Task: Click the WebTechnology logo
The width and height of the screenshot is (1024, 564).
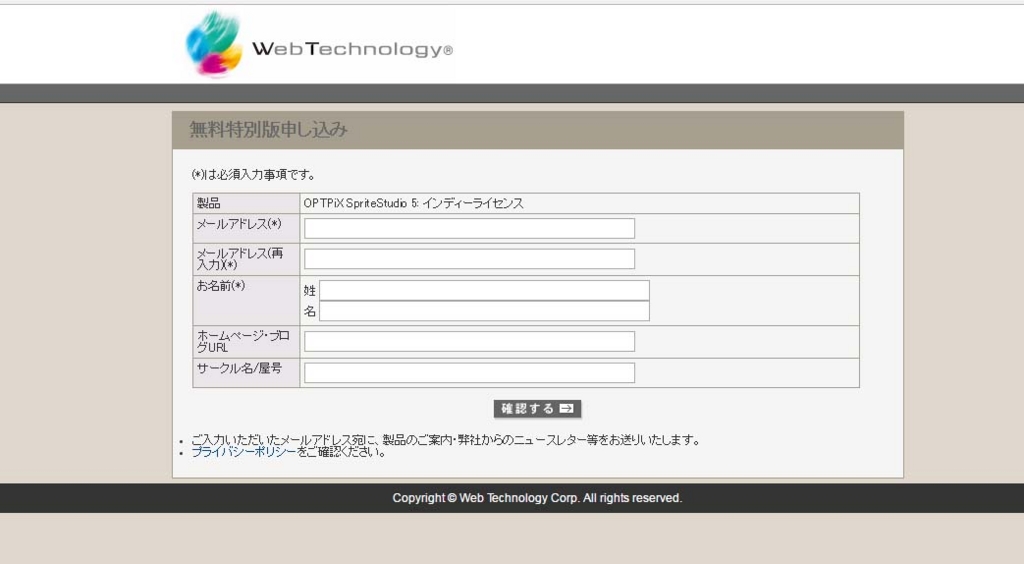Action: tap(319, 45)
